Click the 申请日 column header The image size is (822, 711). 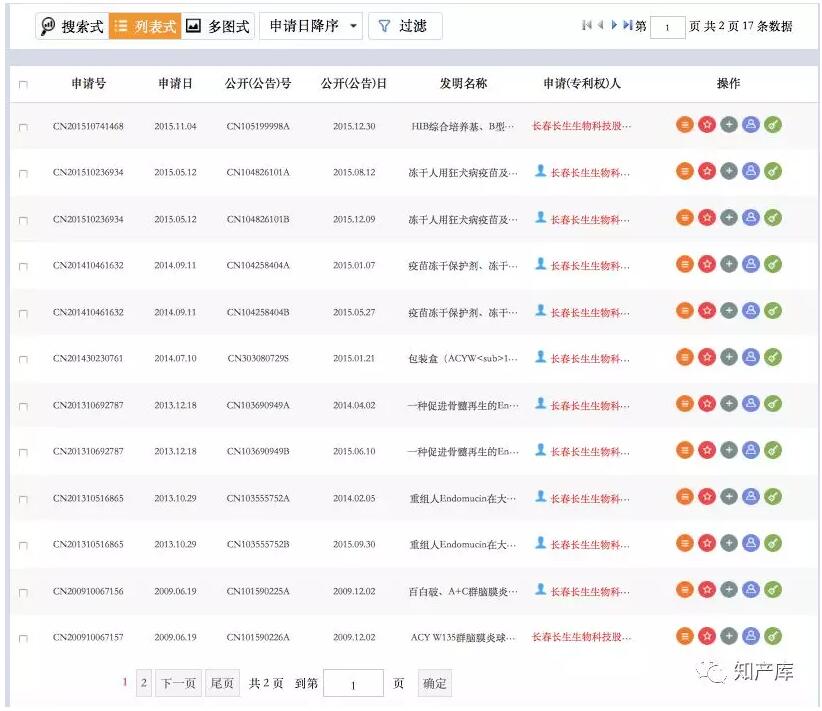click(176, 83)
